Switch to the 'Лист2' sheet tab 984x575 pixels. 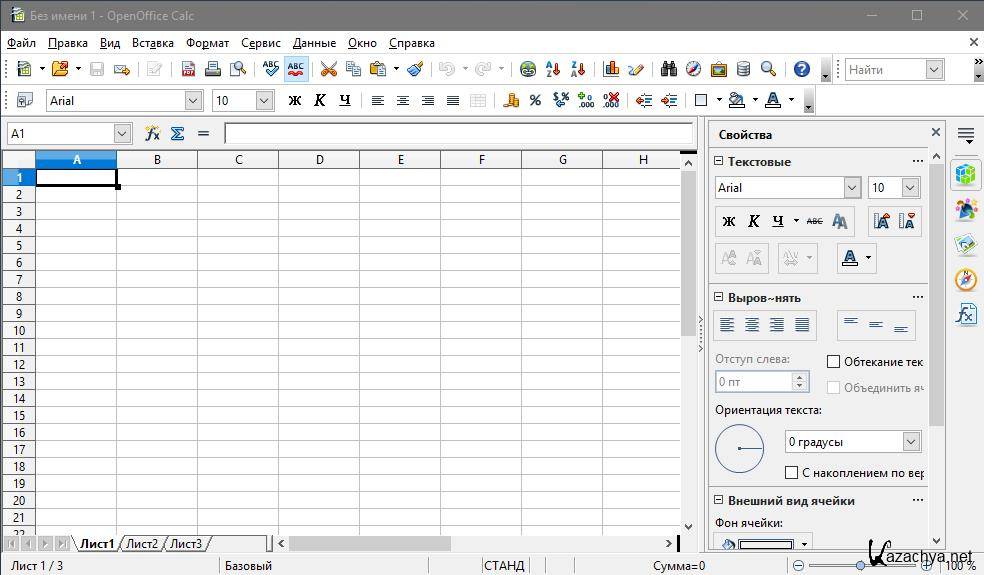[141, 544]
